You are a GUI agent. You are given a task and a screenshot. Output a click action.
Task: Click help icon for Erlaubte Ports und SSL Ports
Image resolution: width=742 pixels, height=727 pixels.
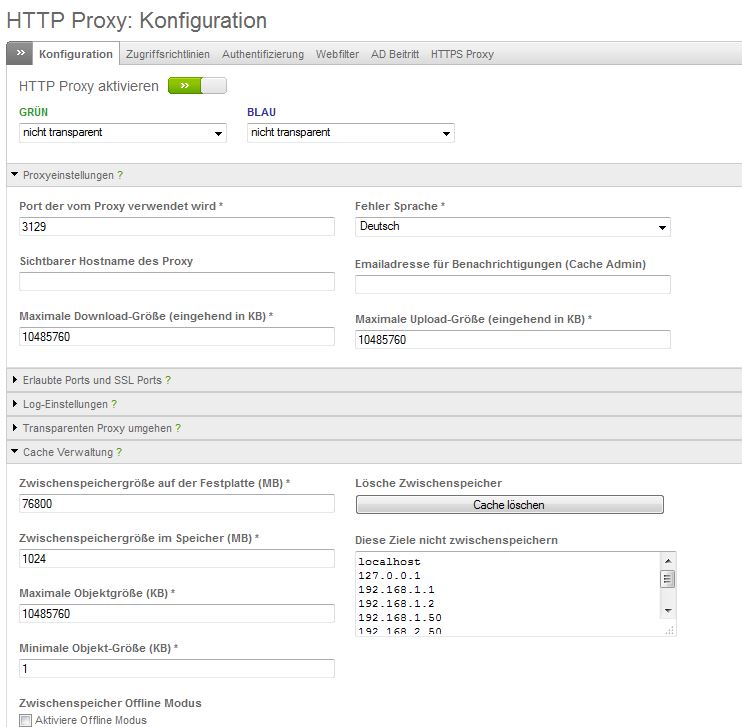[x=168, y=380]
